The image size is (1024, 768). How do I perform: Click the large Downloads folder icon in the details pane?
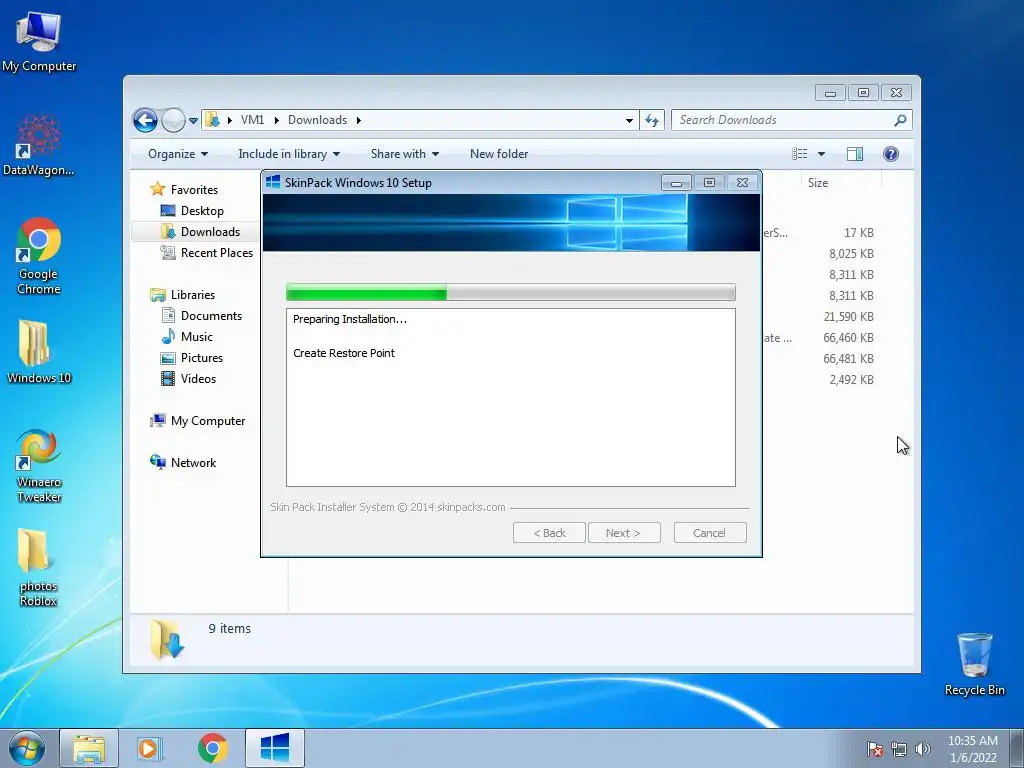coord(167,639)
